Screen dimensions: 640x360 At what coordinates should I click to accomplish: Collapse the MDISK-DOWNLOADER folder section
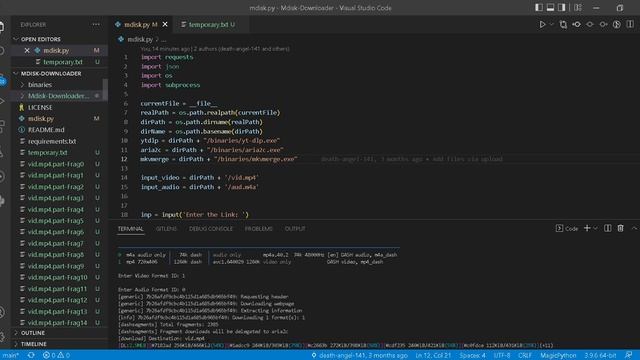pyautogui.click(x=60, y=73)
